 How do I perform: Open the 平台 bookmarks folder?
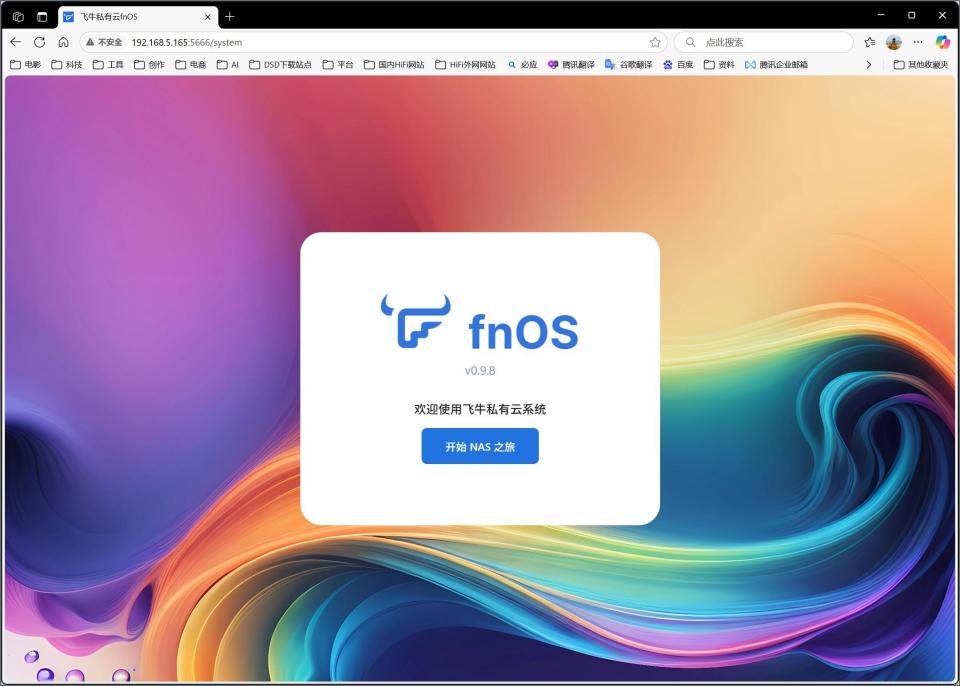[x=338, y=64]
